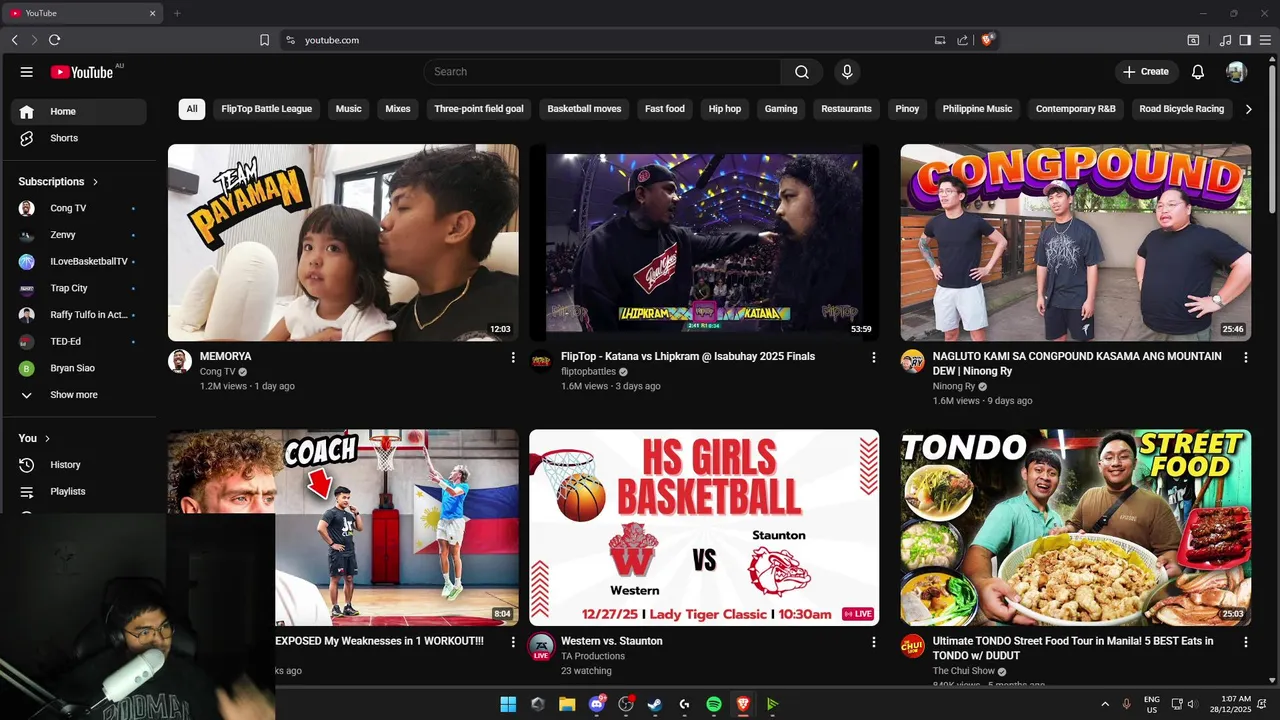Go back with browser back arrow
This screenshot has width=1280, height=720.
(14, 40)
